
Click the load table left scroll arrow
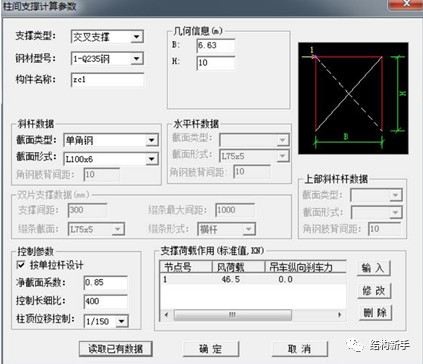pos(167,315)
